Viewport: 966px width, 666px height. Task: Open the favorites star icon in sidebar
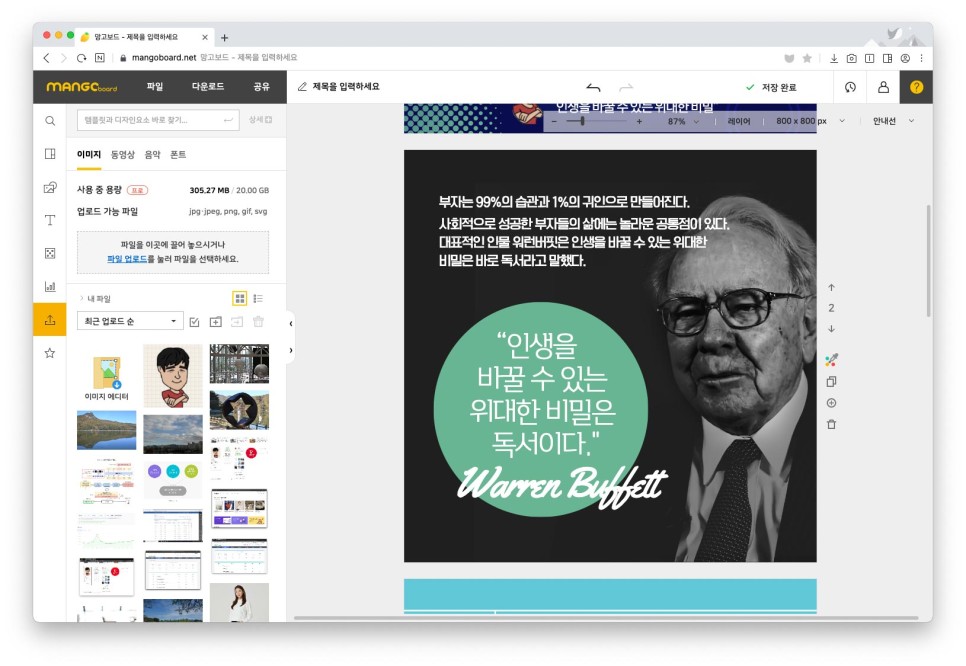point(49,350)
